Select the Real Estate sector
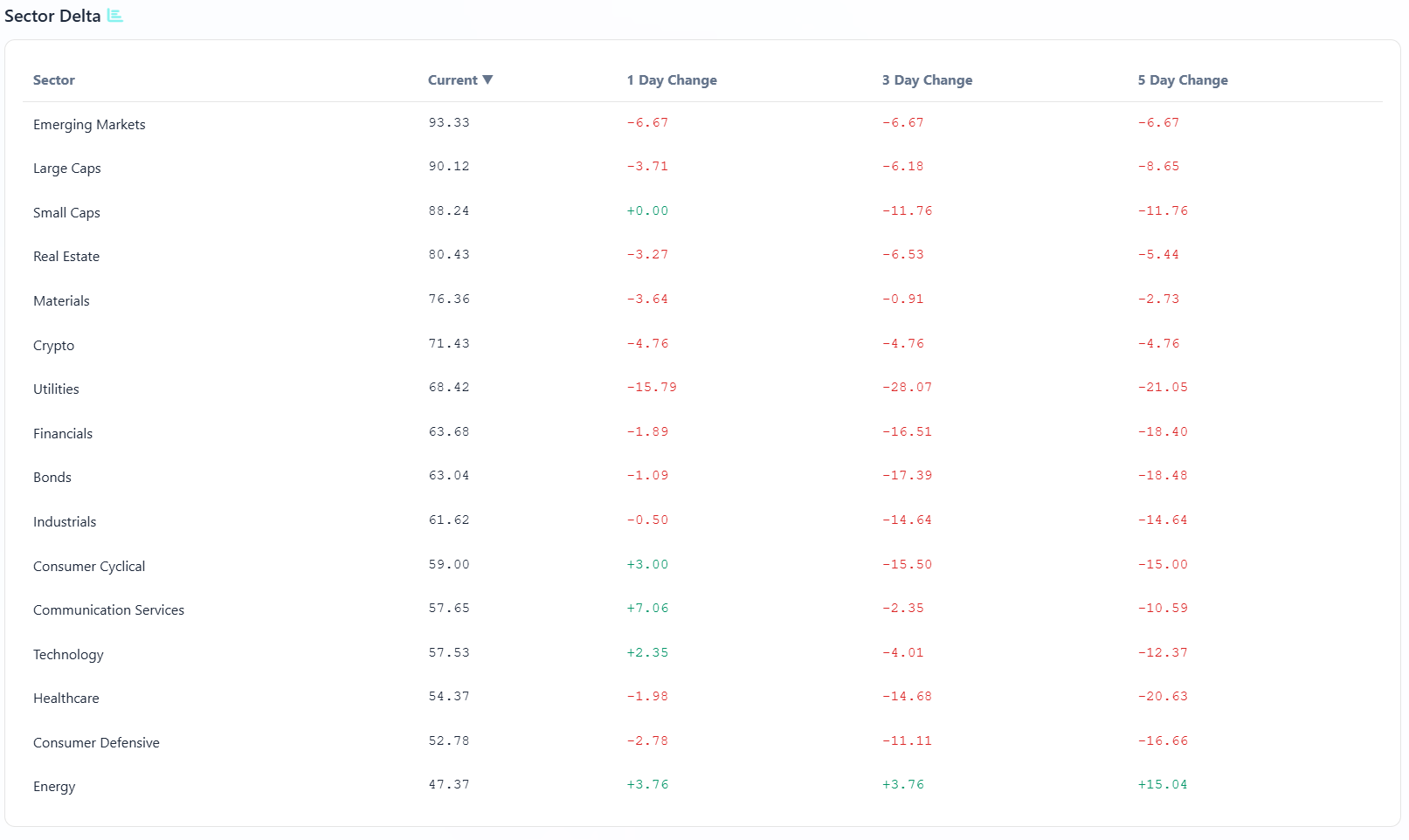This screenshot has height=840, width=1409. point(66,257)
